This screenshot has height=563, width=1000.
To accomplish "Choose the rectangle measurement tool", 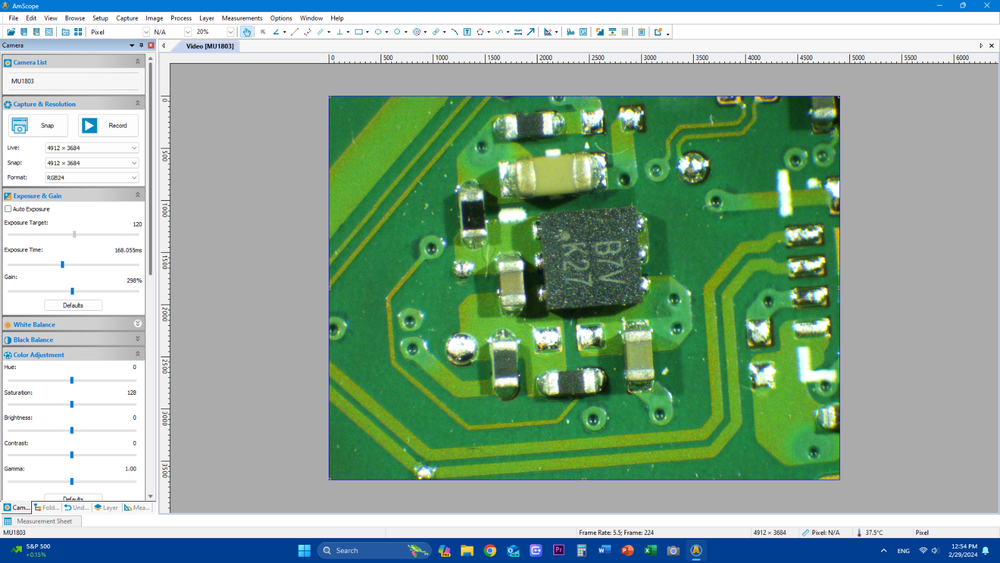I will [x=359, y=32].
